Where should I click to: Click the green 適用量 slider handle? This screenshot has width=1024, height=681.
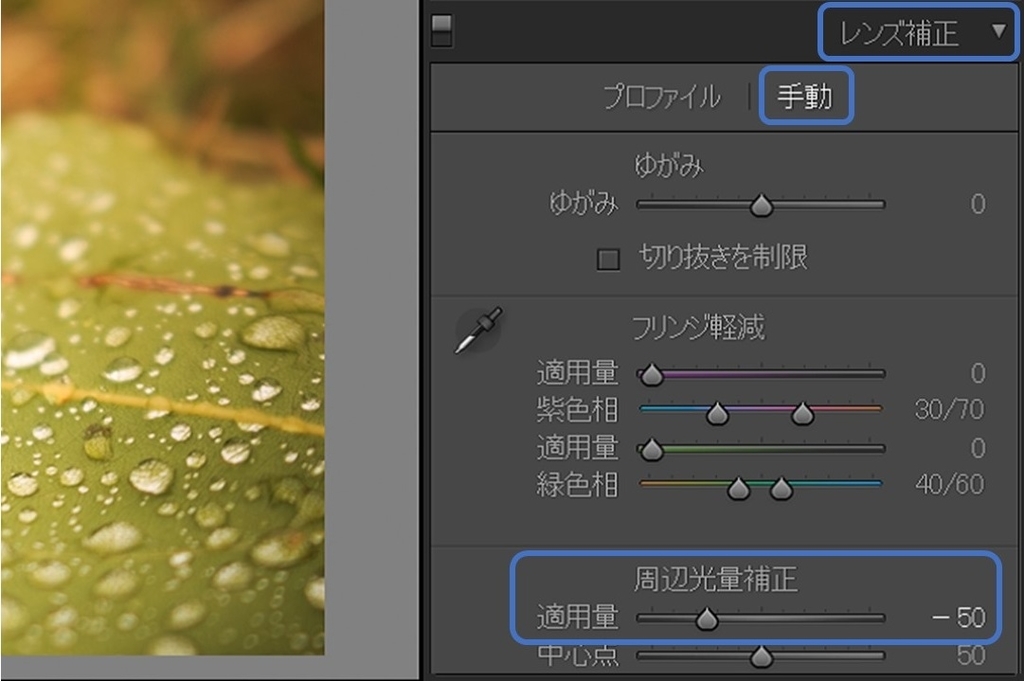click(651, 450)
